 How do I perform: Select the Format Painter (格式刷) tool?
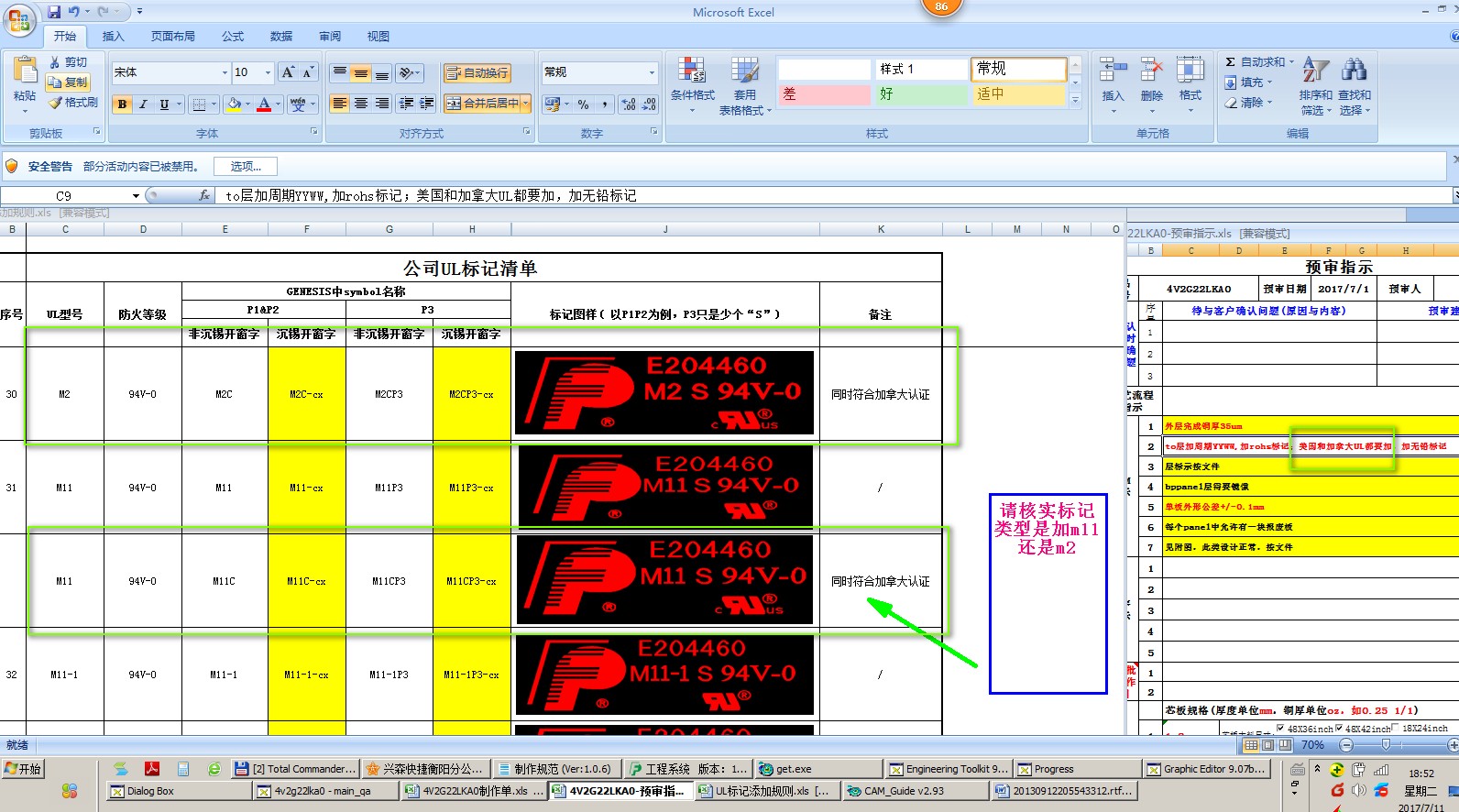[74, 102]
